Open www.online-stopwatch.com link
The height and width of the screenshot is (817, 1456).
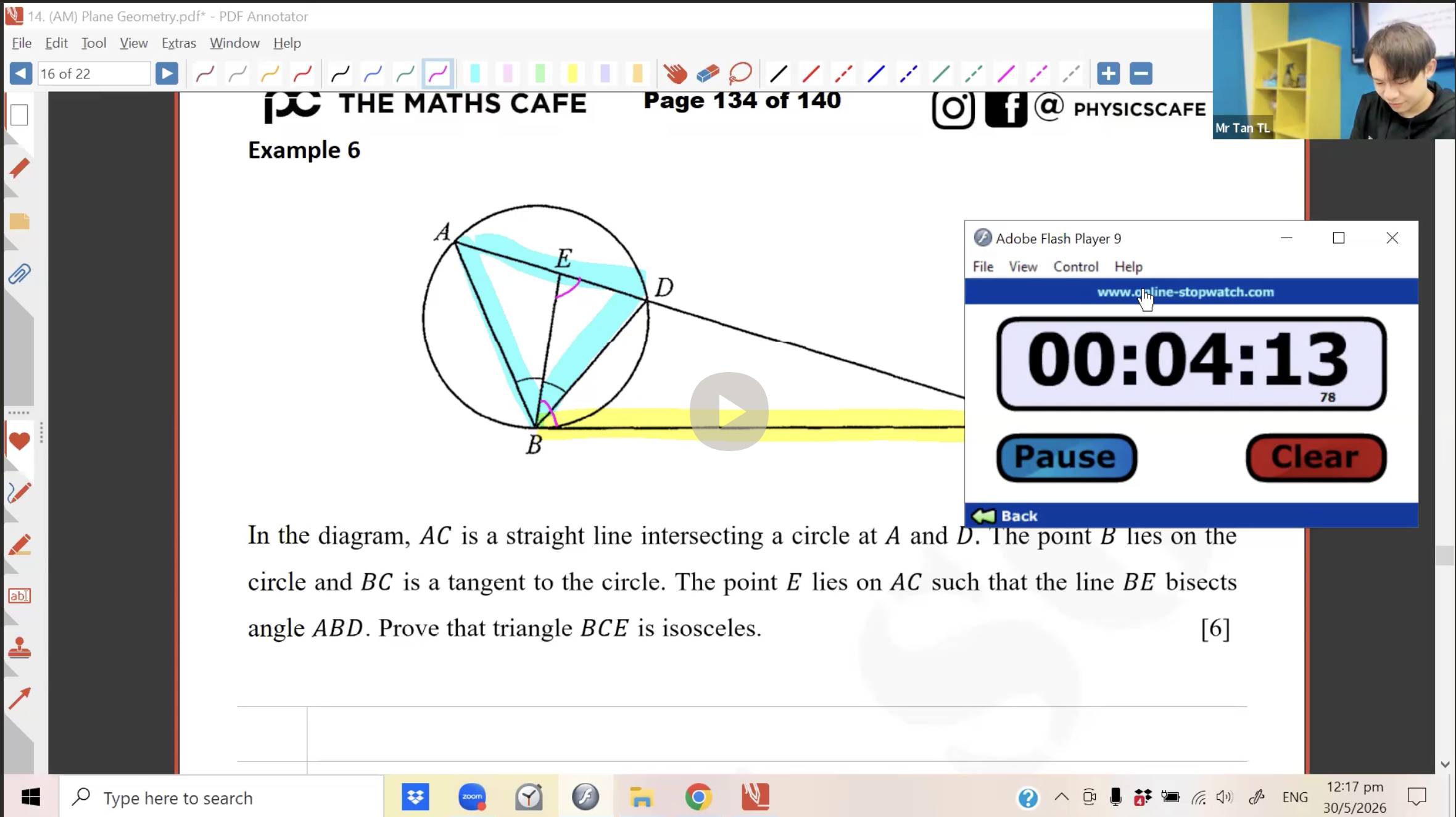pos(1185,292)
